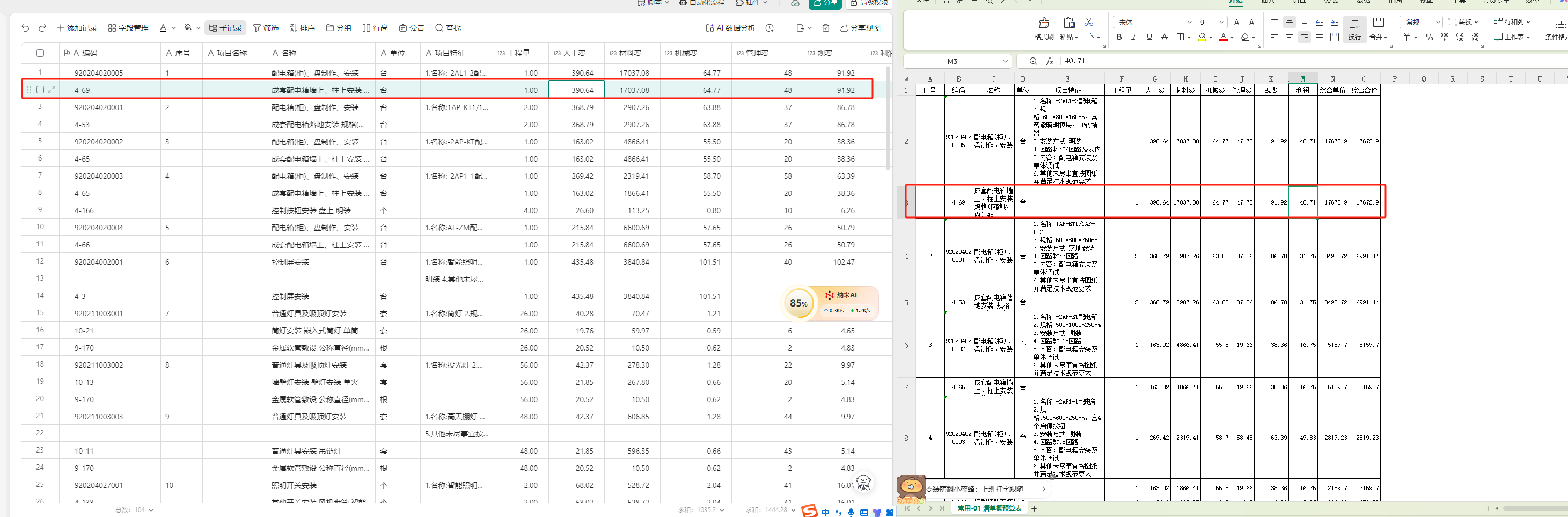
Task: Align text left in spreadsheet
Action: (x=1274, y=37)
